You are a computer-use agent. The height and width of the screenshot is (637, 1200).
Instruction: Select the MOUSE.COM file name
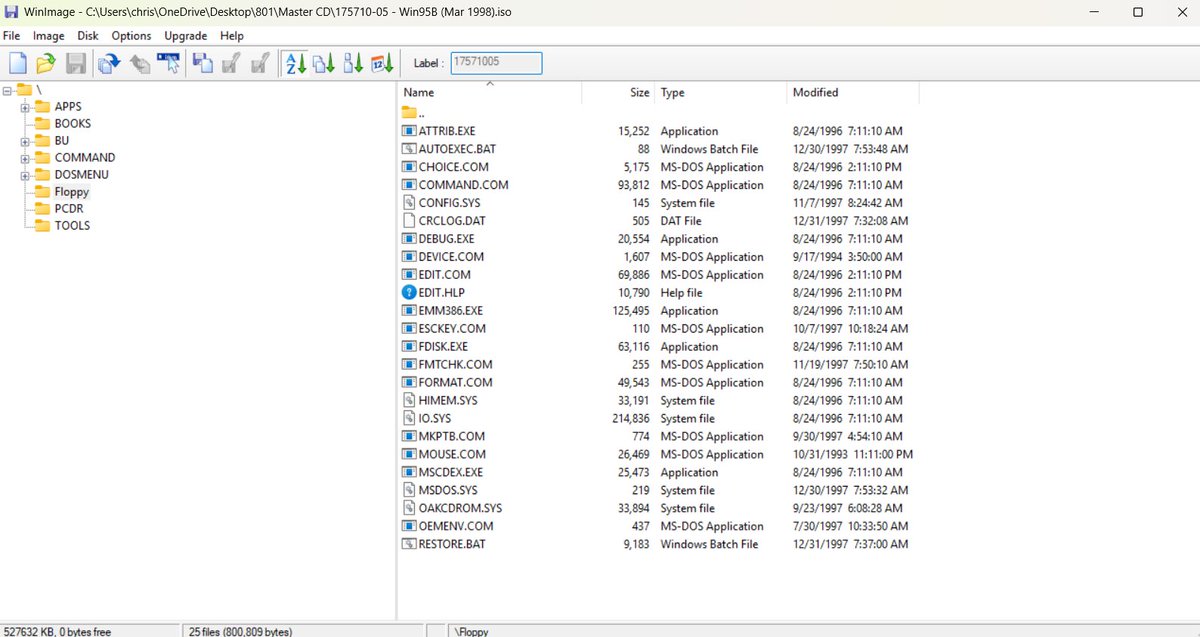[452, 454]
